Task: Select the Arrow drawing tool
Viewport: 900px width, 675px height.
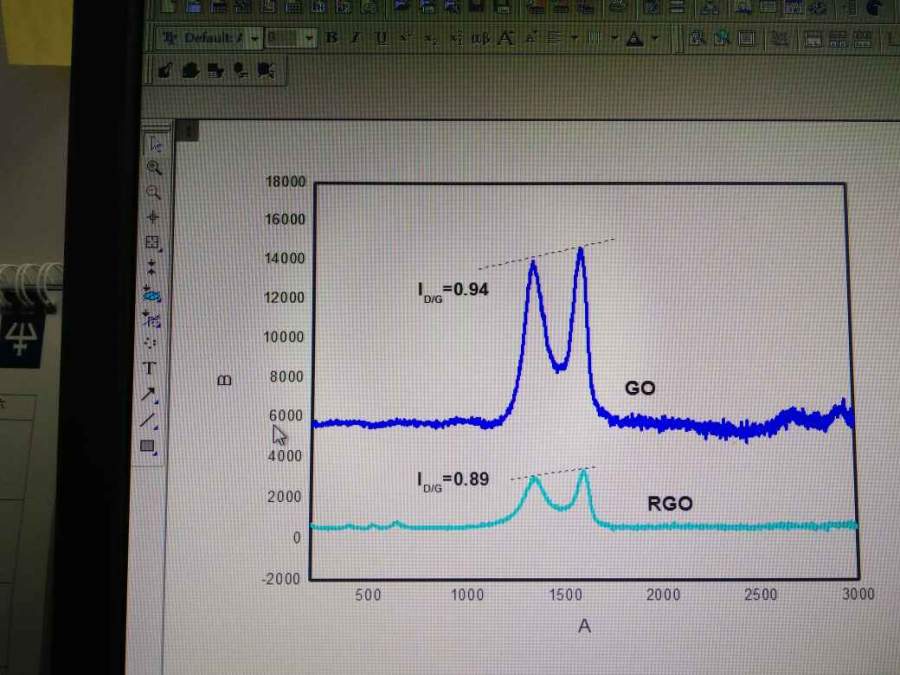Action: click(149, 394)
